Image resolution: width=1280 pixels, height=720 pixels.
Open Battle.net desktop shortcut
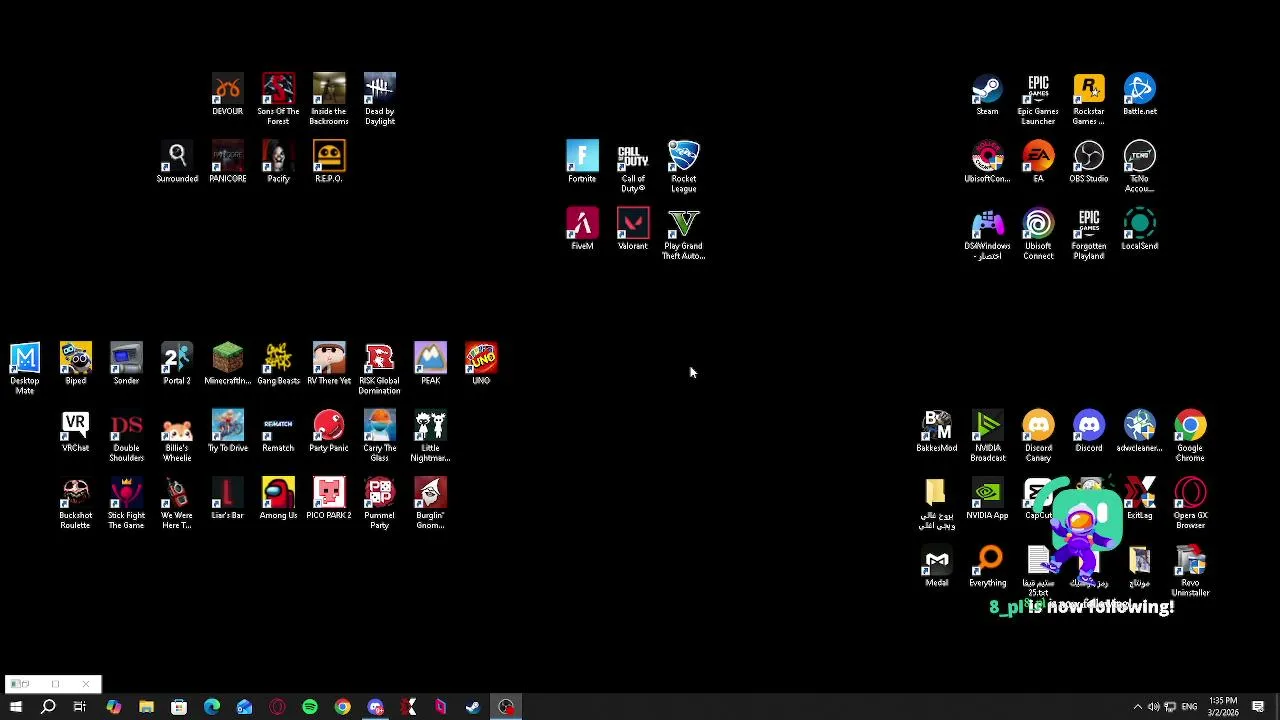click(1140, 95)
